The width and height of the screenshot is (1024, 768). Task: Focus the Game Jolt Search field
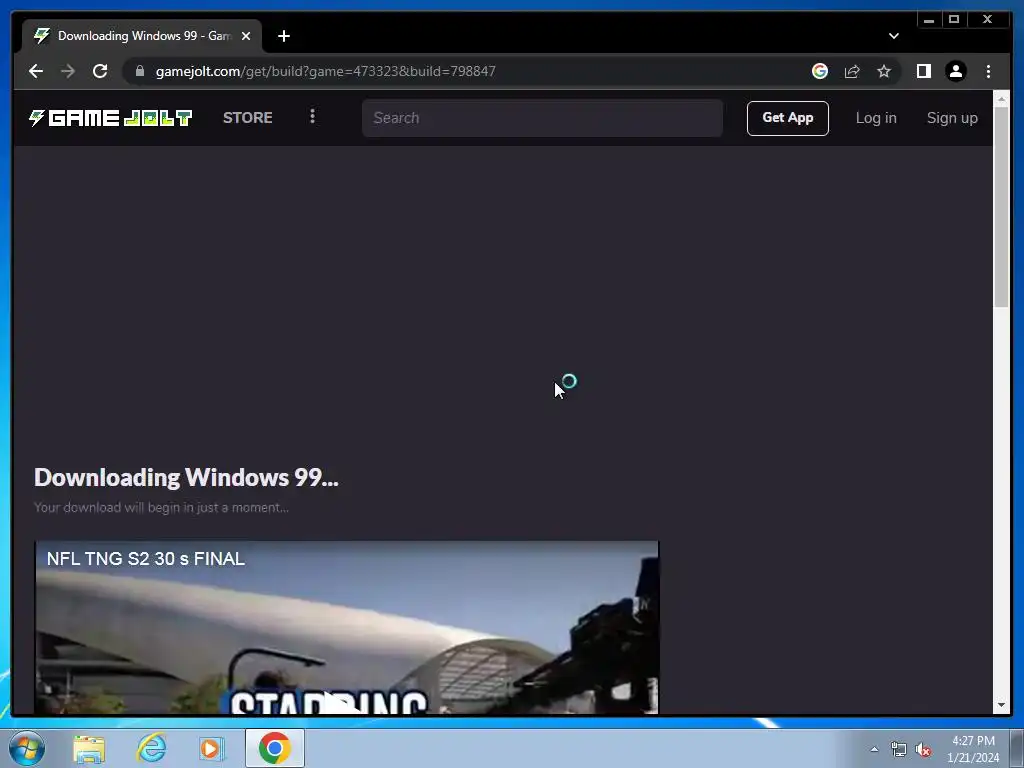tap(542, 118)
